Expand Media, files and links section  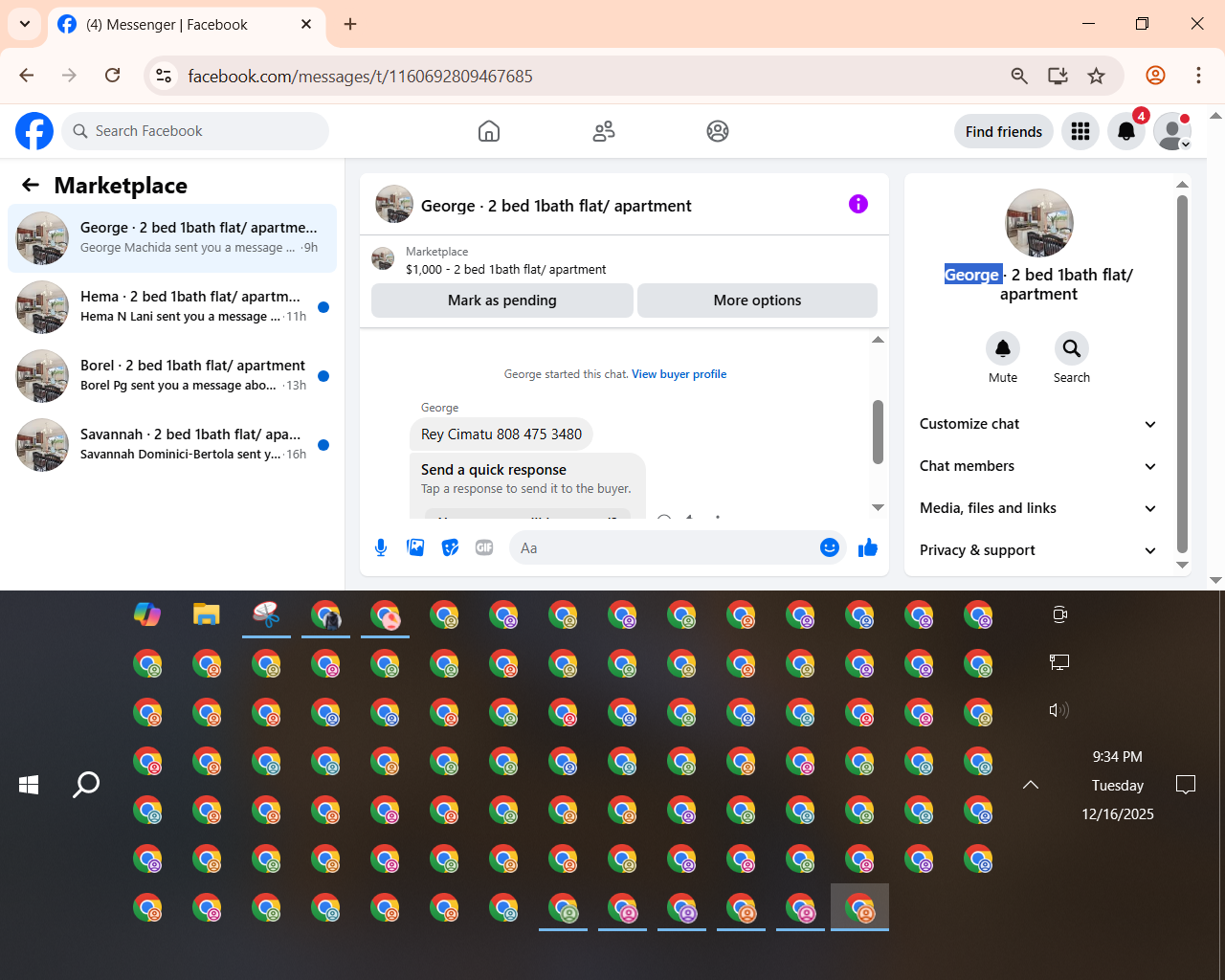1038,508
